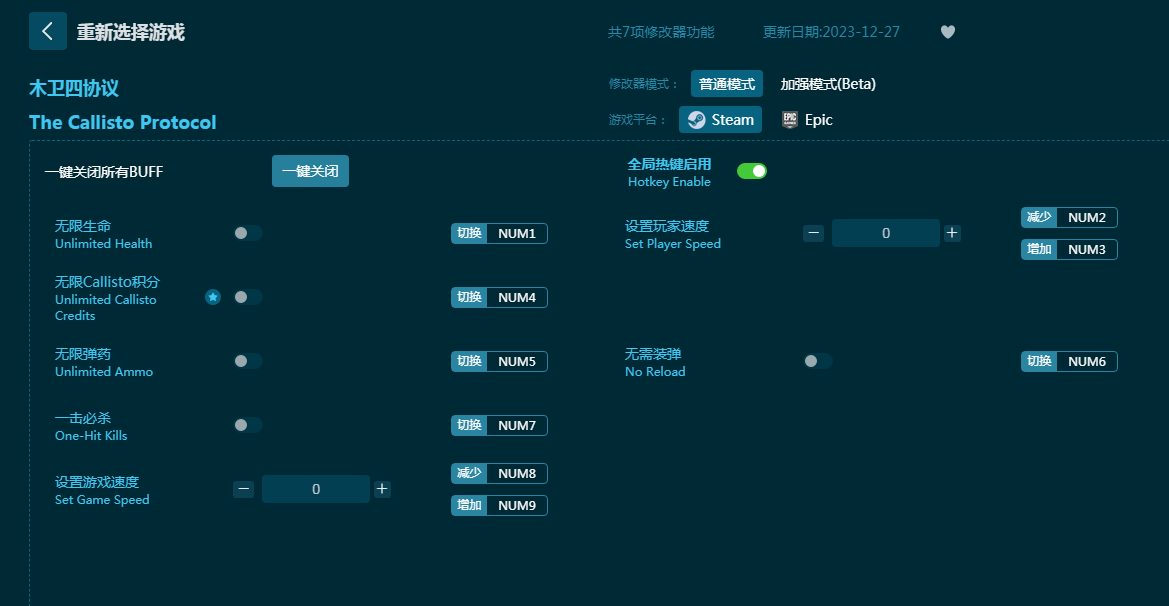Click the player speed value field
This screenshot has width=1169, height=606.
tap(886, 233)
